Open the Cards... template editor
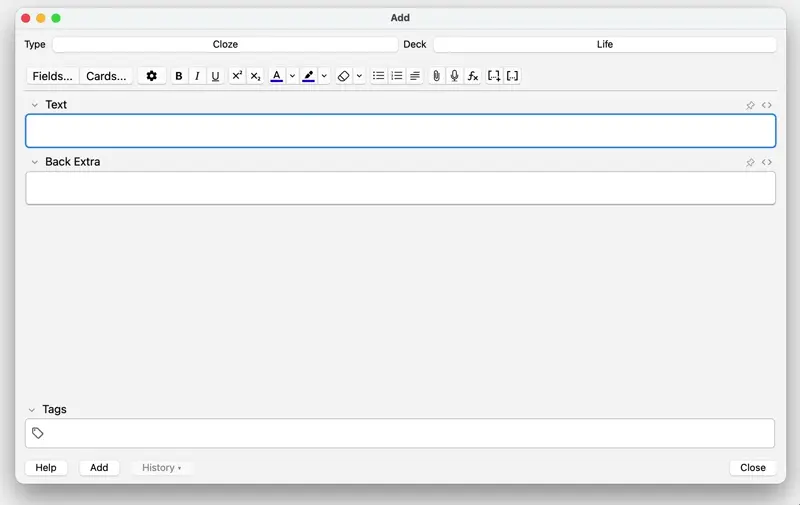Image resolution: width=800 pixels, height=505 pixels. 106,76
